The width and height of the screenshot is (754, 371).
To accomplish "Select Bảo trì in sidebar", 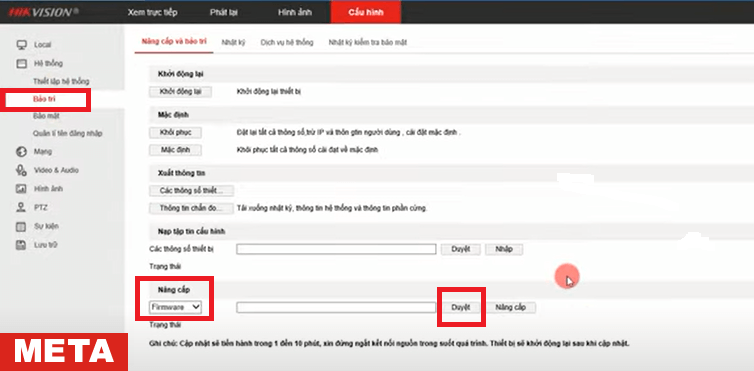I will (x=45, y=99).
